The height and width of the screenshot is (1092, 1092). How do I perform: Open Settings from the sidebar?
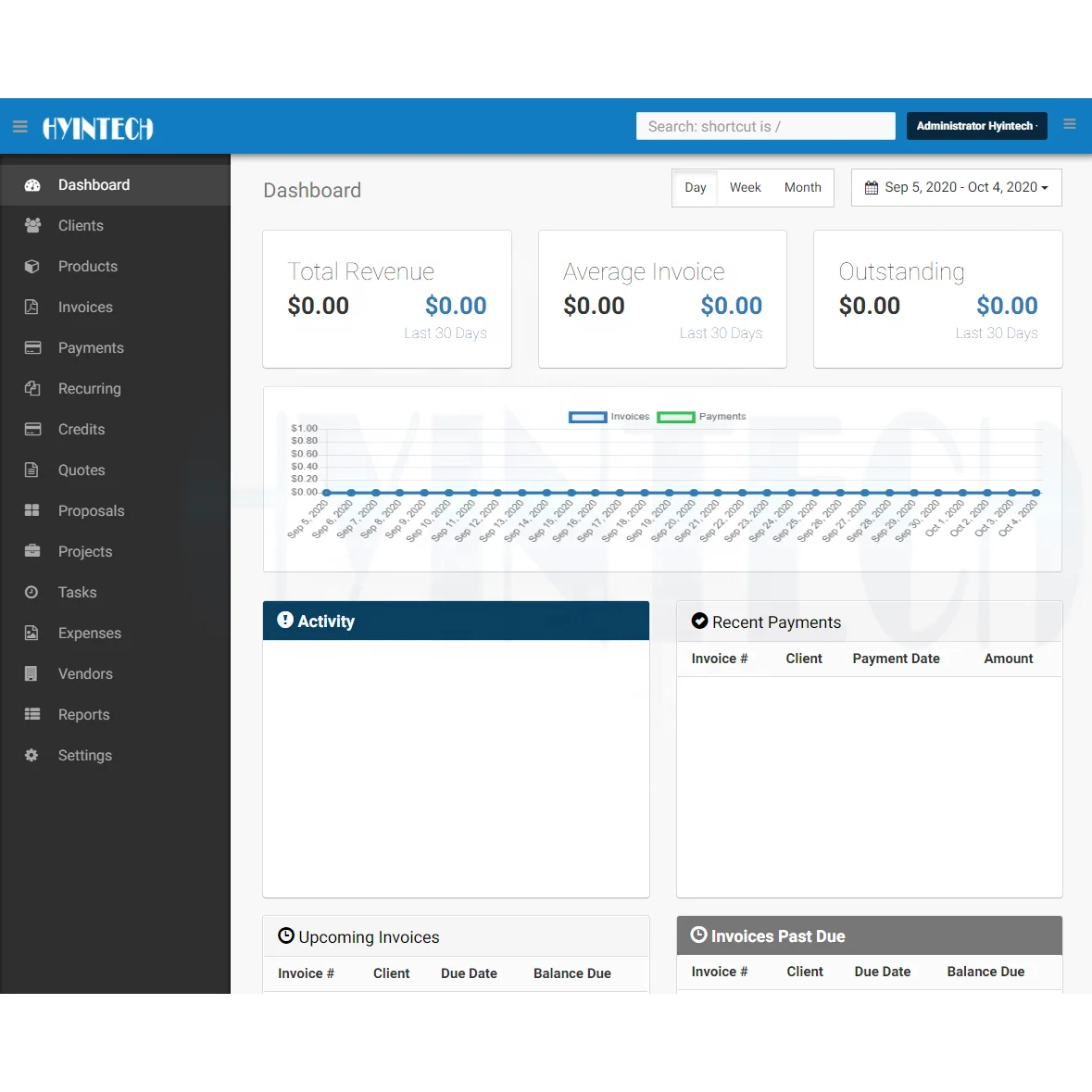pyautogui.click(x=115, y=756)
